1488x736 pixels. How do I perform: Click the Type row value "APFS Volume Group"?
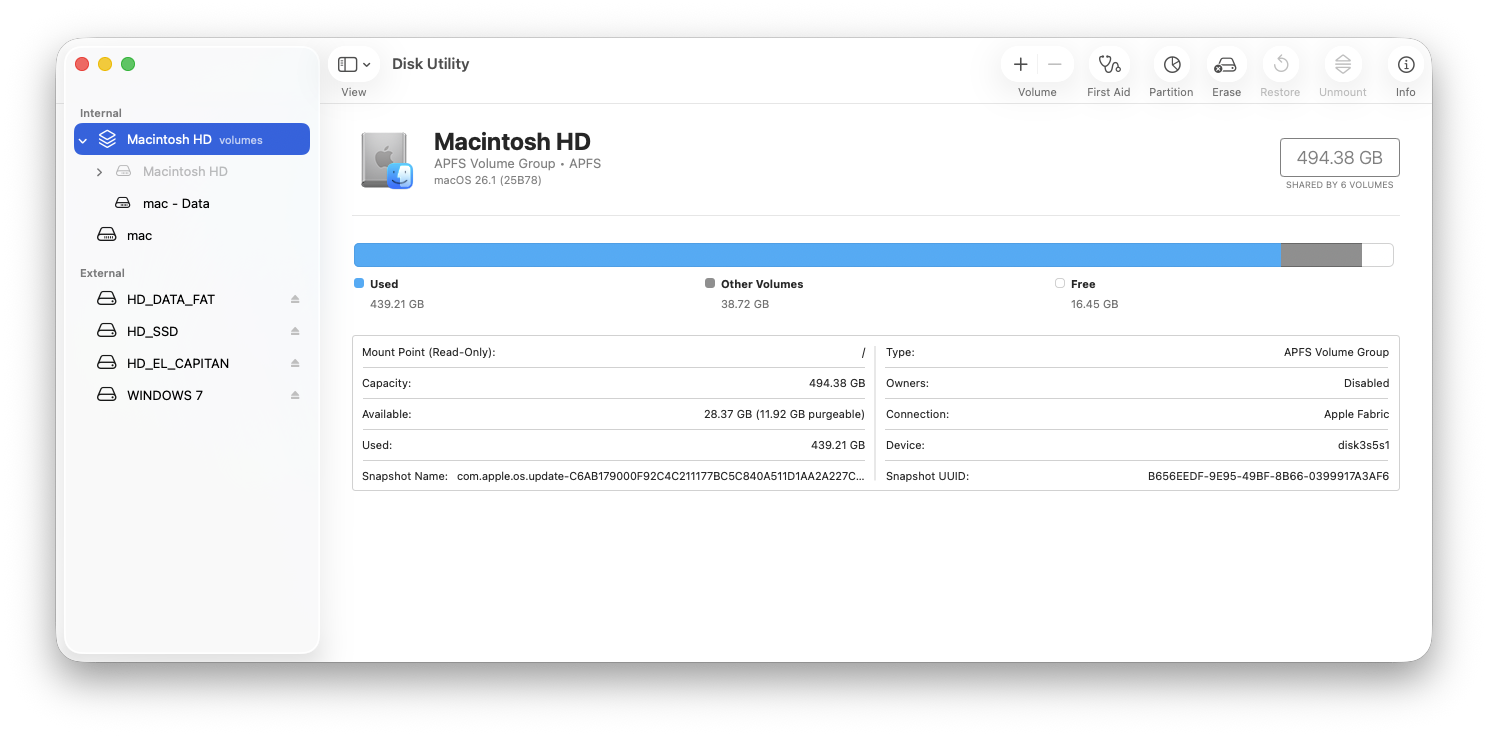(x=1336, y=352)
